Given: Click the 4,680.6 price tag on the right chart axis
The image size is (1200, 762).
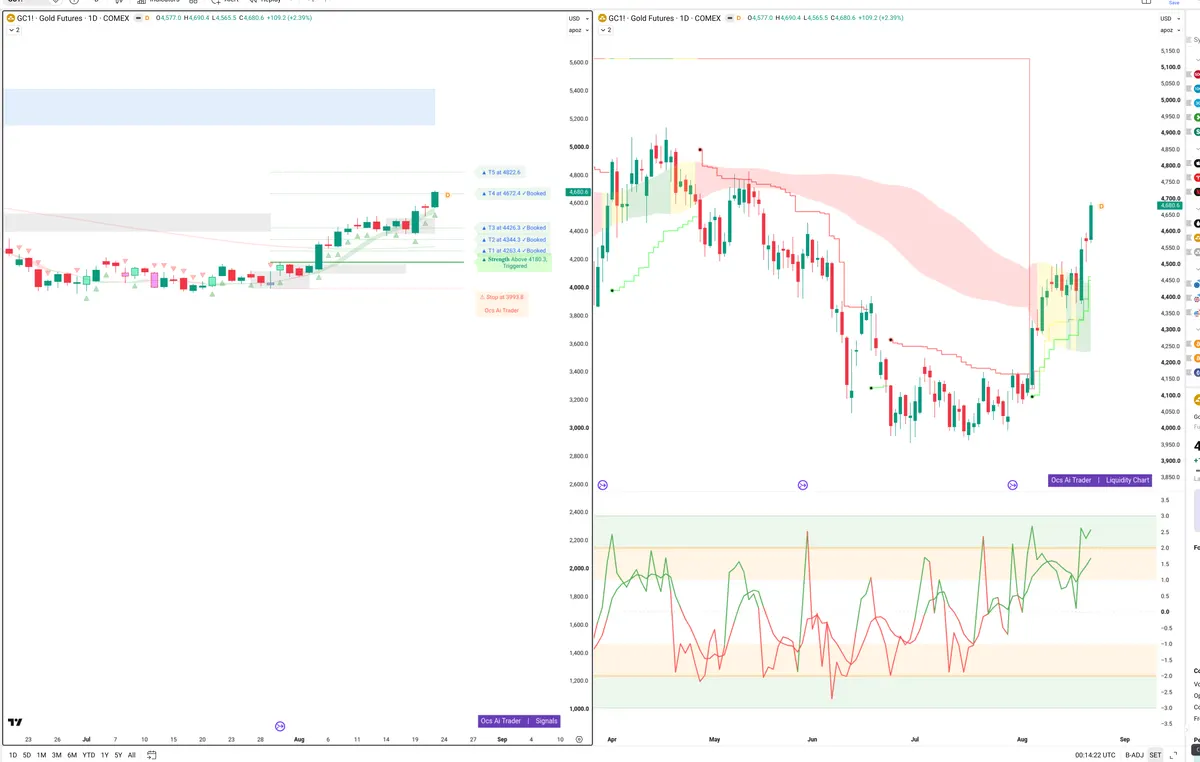Looking at the screenshot, I should point(1170,205).
